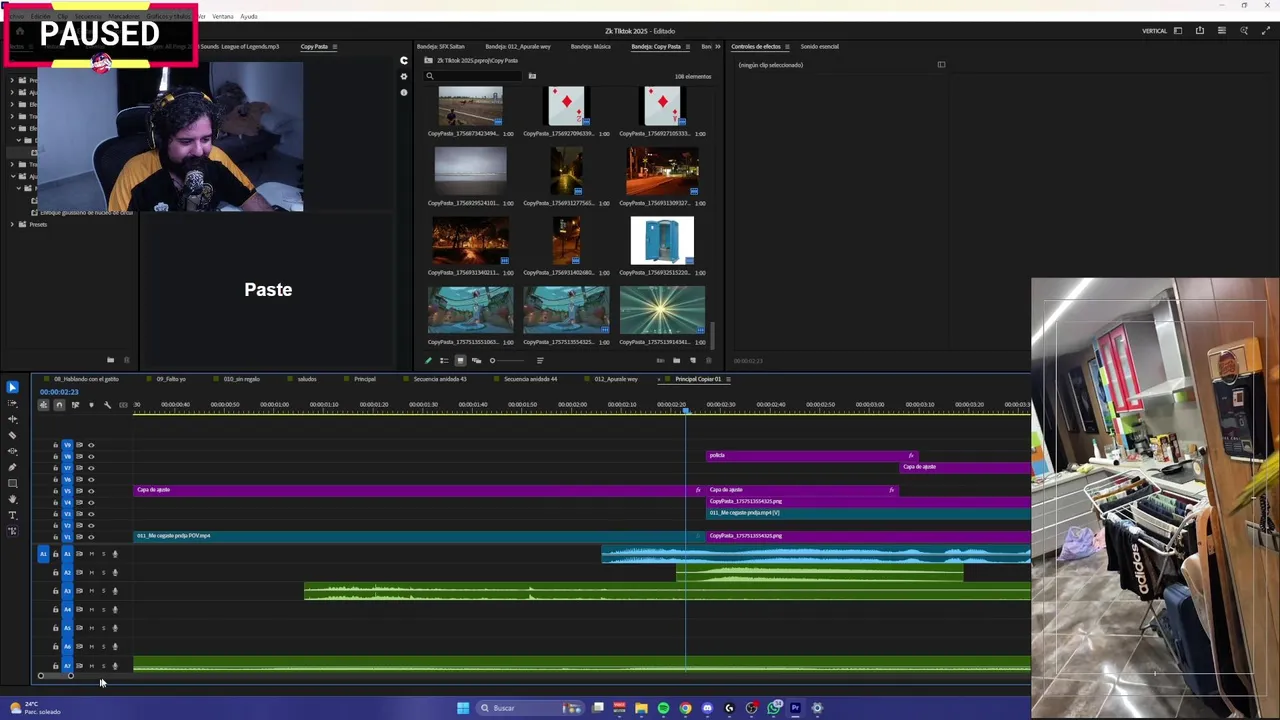The width and height of the screenshot is (1280, 720).
Task: Select the Type tool
Action: point(12,515)
